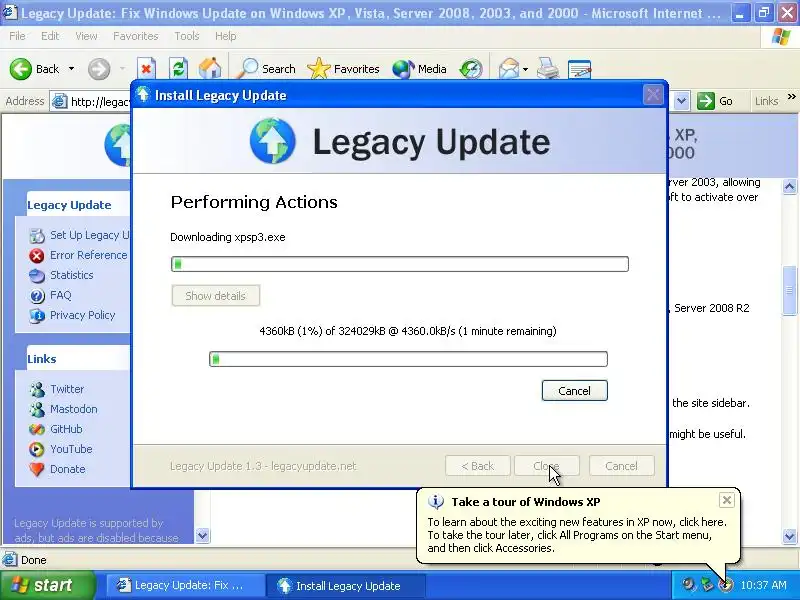Expand the Back button history dropdown arrow
800x600 pixels.
[x=71, y=69]
